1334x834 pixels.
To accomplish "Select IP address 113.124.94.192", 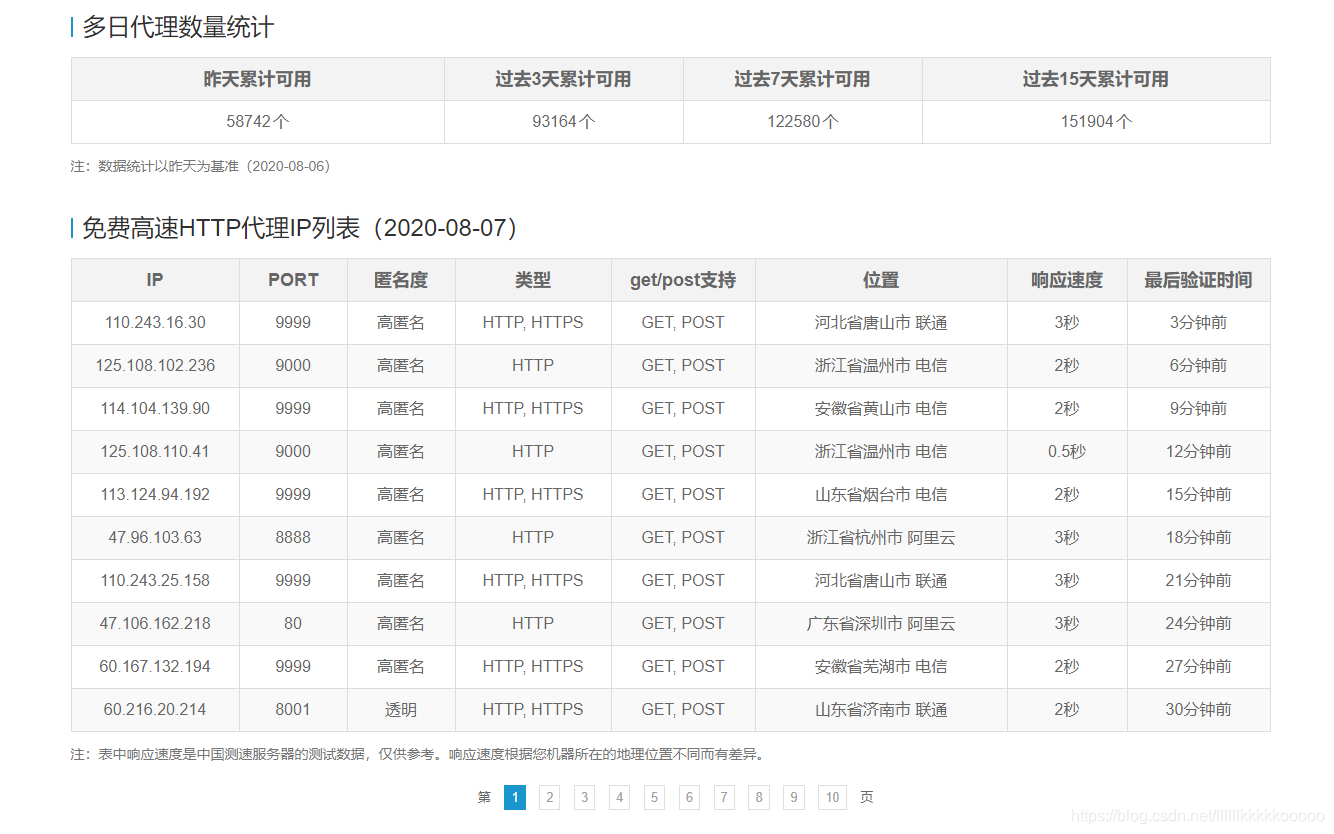I will tap(155, 495).
